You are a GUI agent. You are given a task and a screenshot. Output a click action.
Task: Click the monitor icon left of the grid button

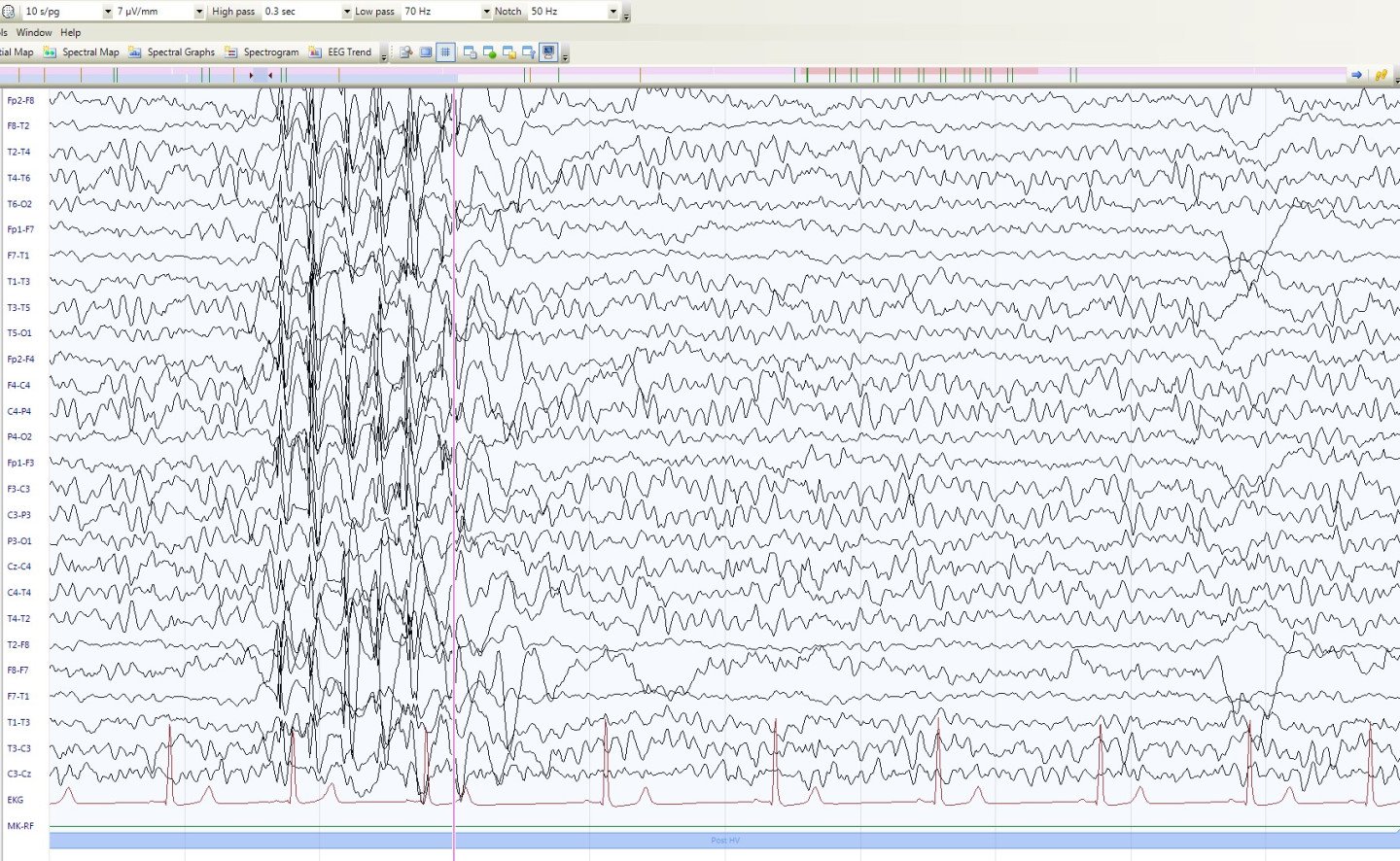click(426, 52)
